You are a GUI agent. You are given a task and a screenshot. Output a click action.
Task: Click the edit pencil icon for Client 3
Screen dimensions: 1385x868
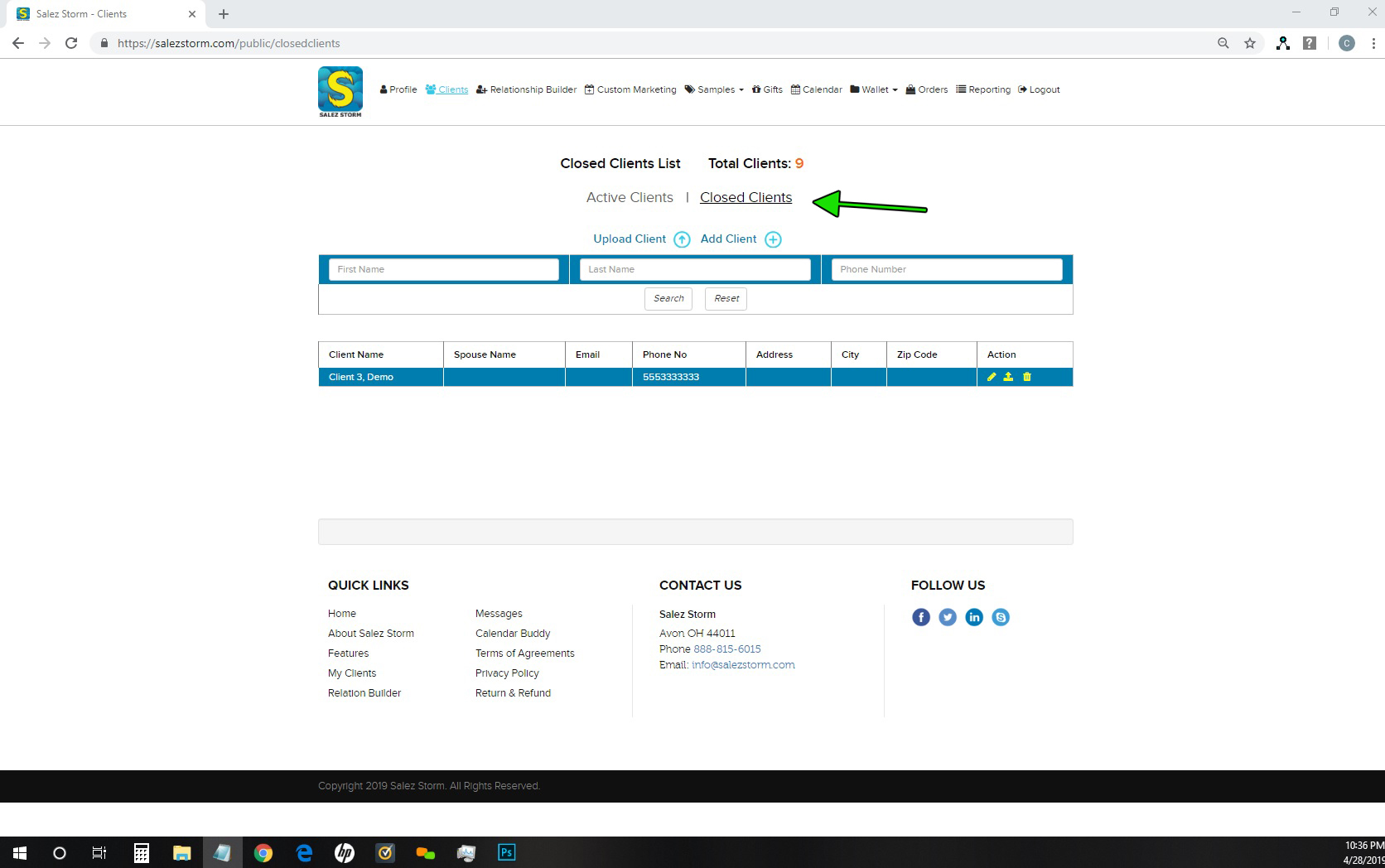coord(992,377)
